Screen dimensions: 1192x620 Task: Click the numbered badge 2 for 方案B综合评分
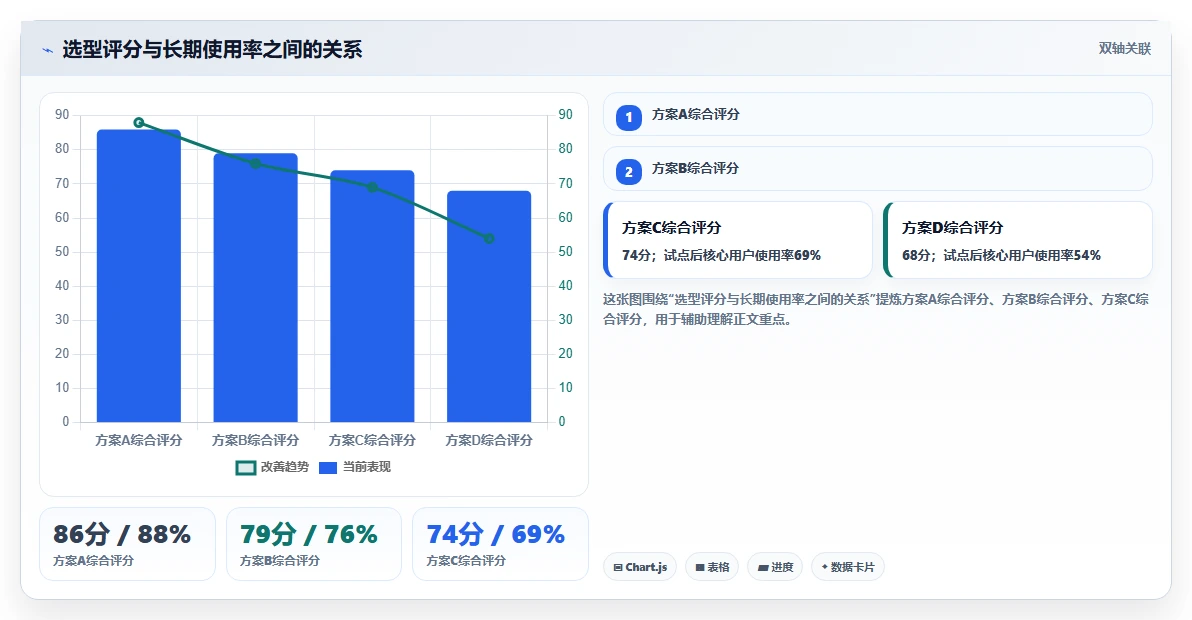click(x=629, y=172)
